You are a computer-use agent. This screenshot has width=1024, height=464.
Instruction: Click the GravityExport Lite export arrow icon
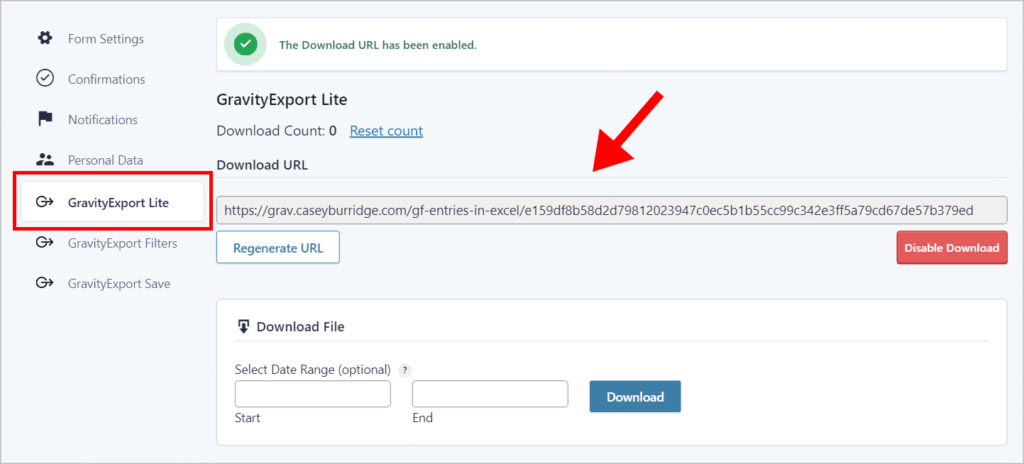pyautogui.click(x=44, y=203)
